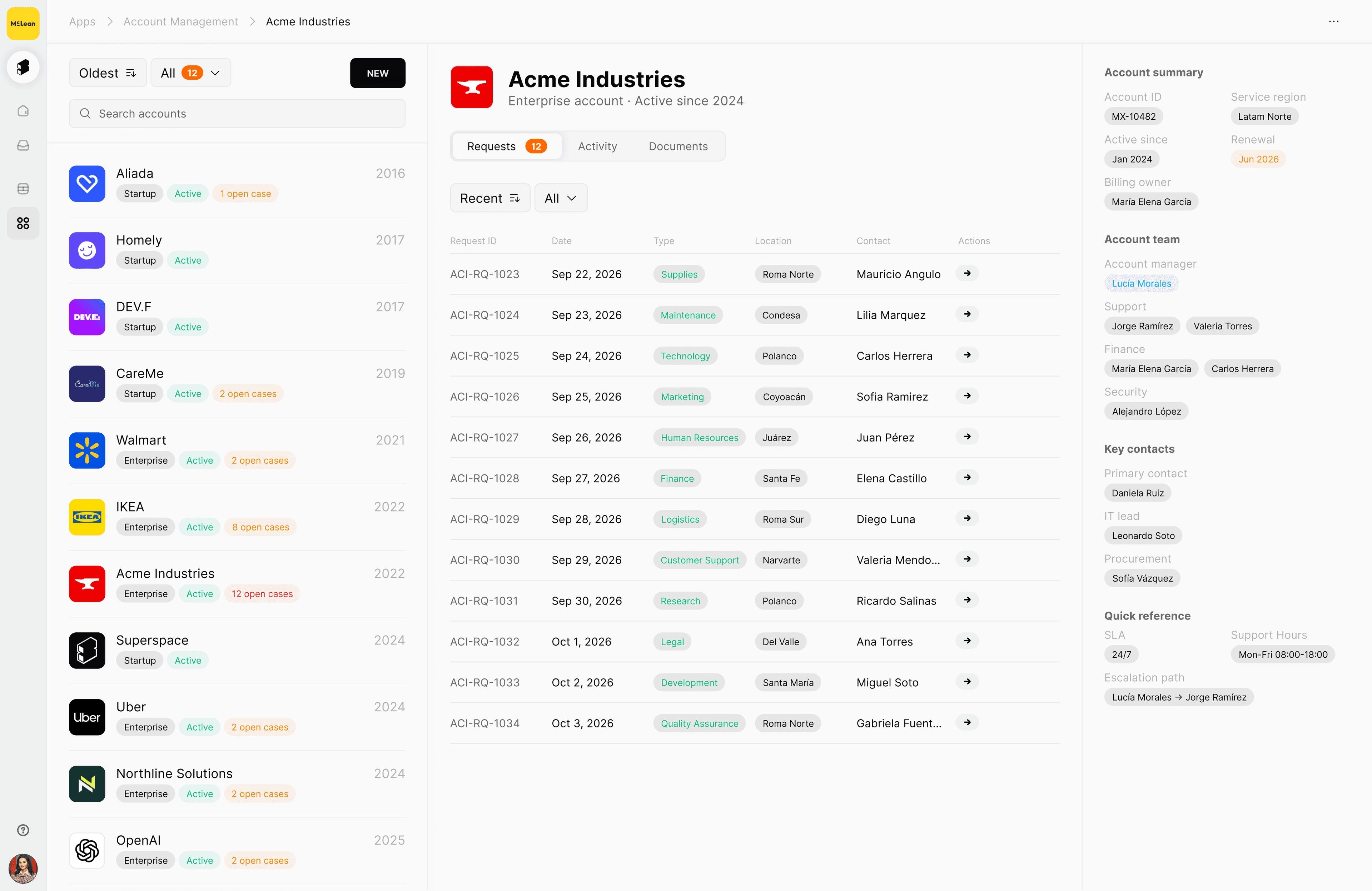The width and height of the screenshot is (1372, 891).
Task: Click Lucía Morales account manager link
Action: click(x=1141, y=284)
